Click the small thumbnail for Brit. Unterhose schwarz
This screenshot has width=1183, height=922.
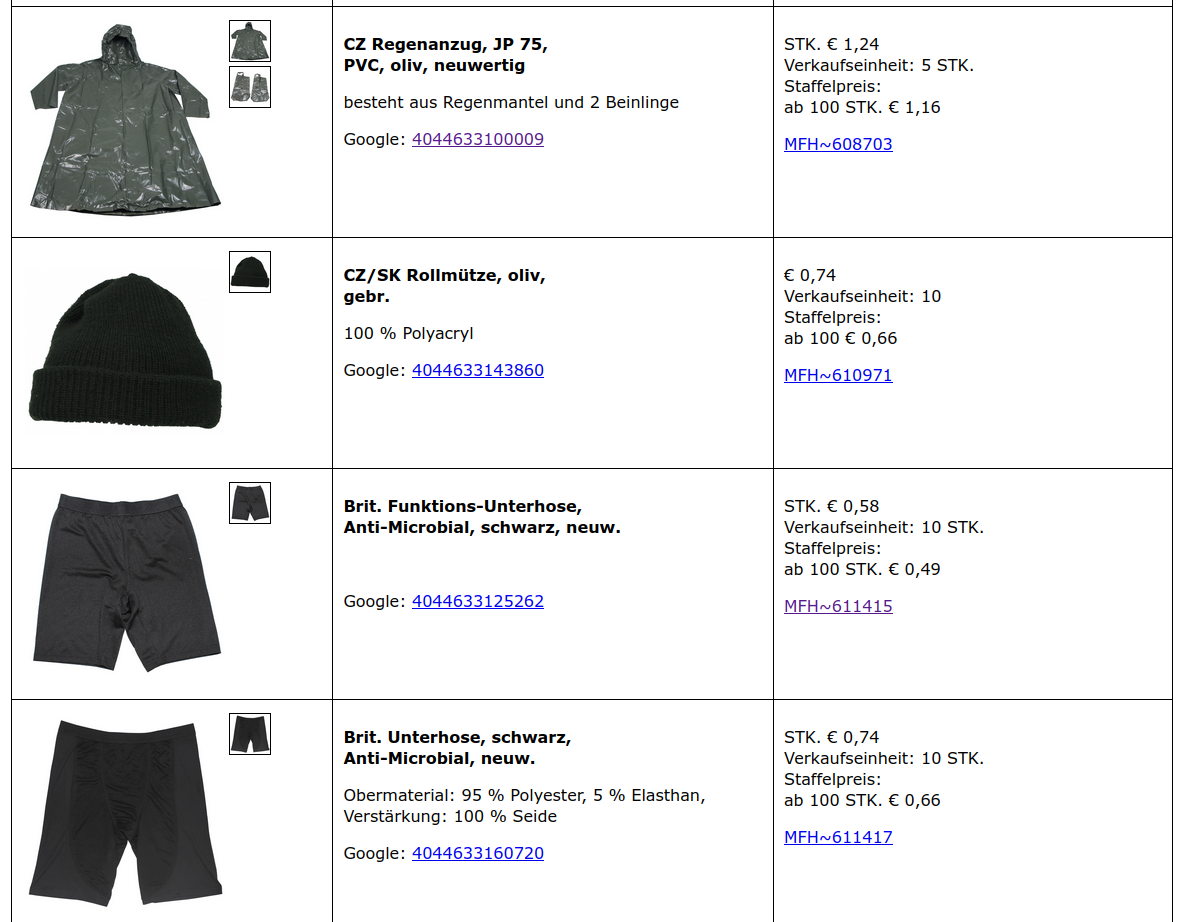pyautogui.click(x=249, y=734)
